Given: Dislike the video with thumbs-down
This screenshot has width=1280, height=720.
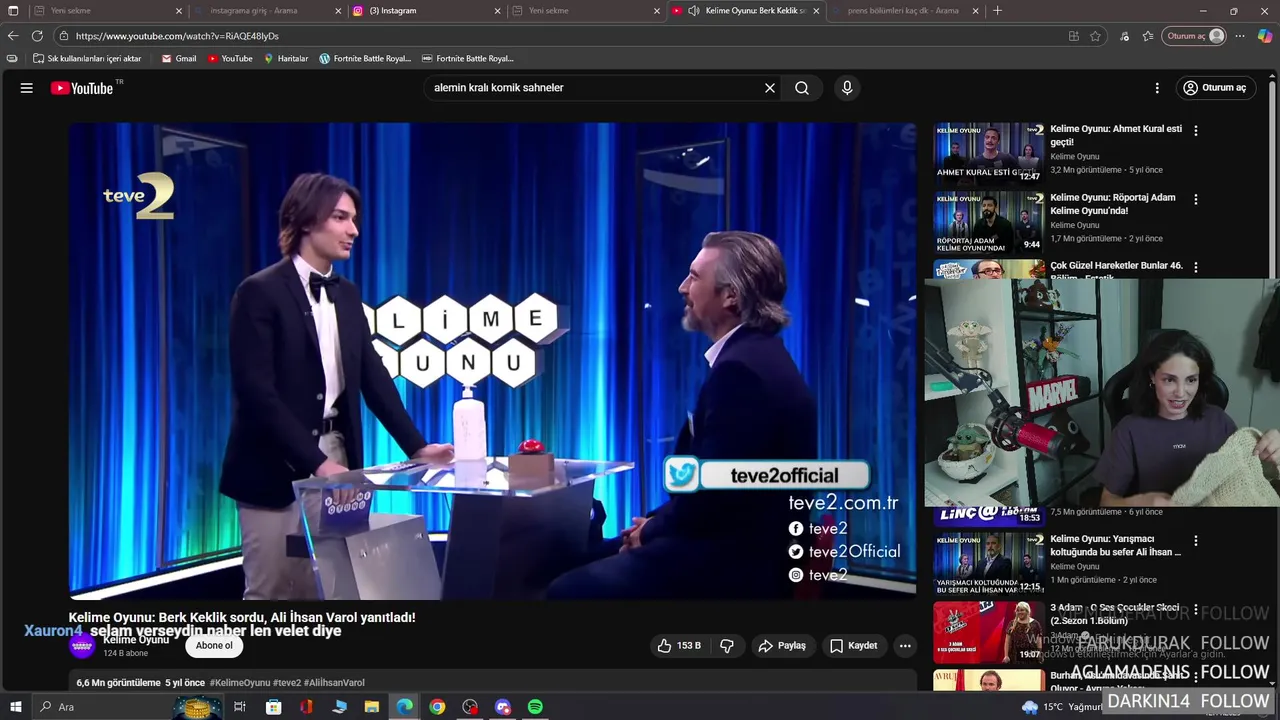Looking at the screenshot, I should click(x=727, y=646).
